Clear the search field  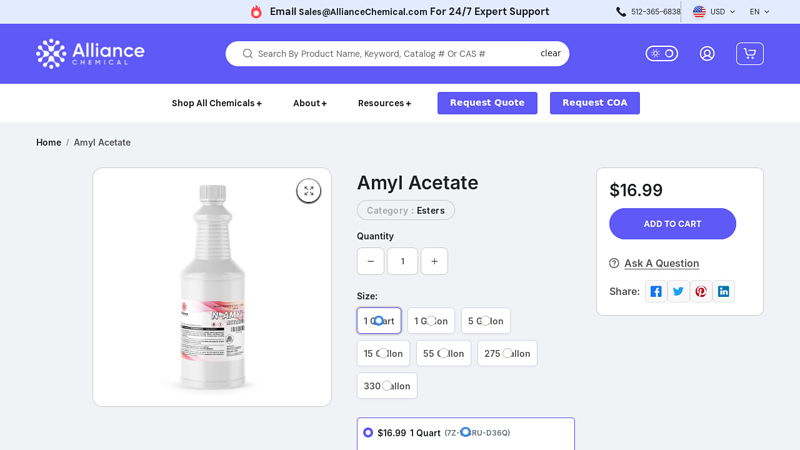(x=551, y=53)
